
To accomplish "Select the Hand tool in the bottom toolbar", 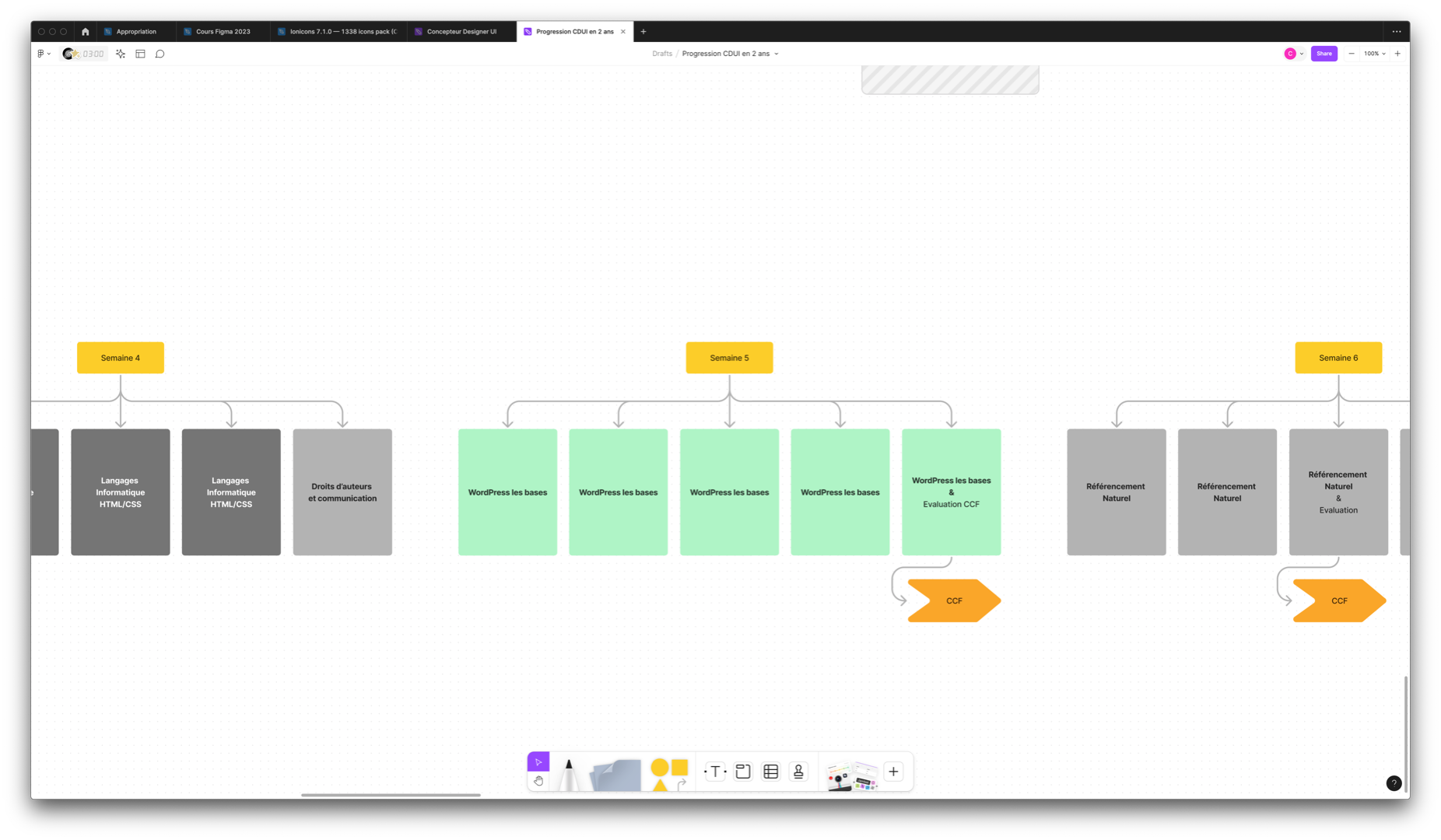I will coord(538,781).
